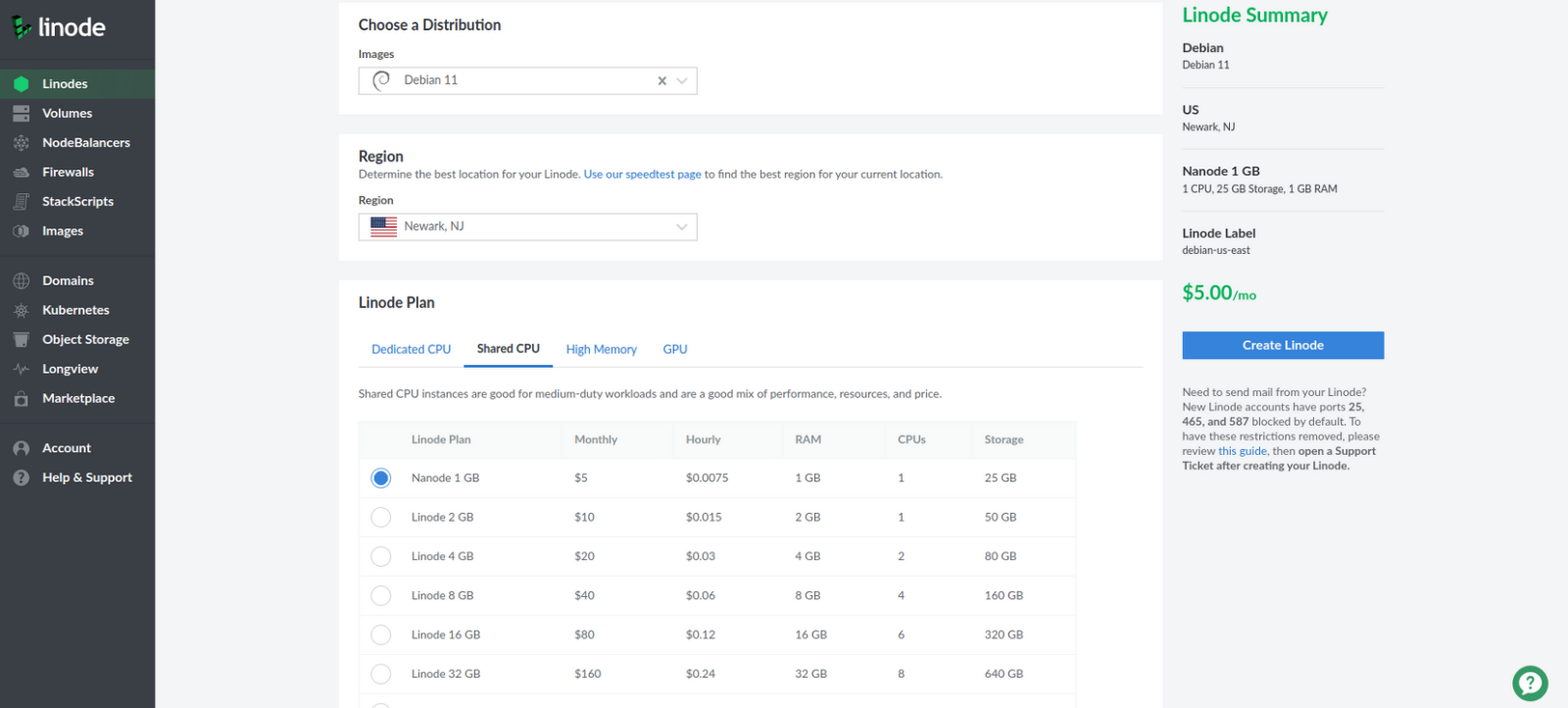
Task: Open Firewalls via its sidebar icon
Action: (x=22, y=173)
